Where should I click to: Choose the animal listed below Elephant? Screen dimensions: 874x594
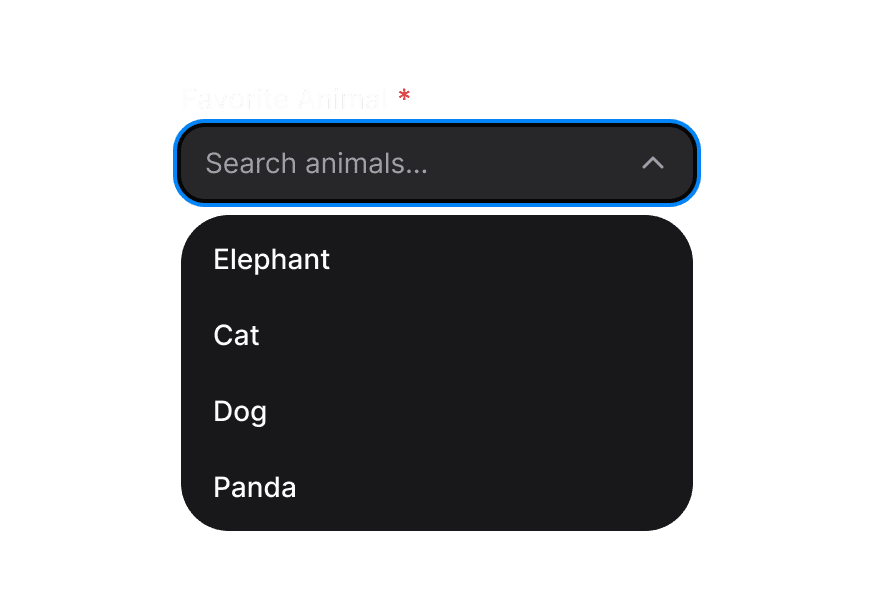pos(237,336)
